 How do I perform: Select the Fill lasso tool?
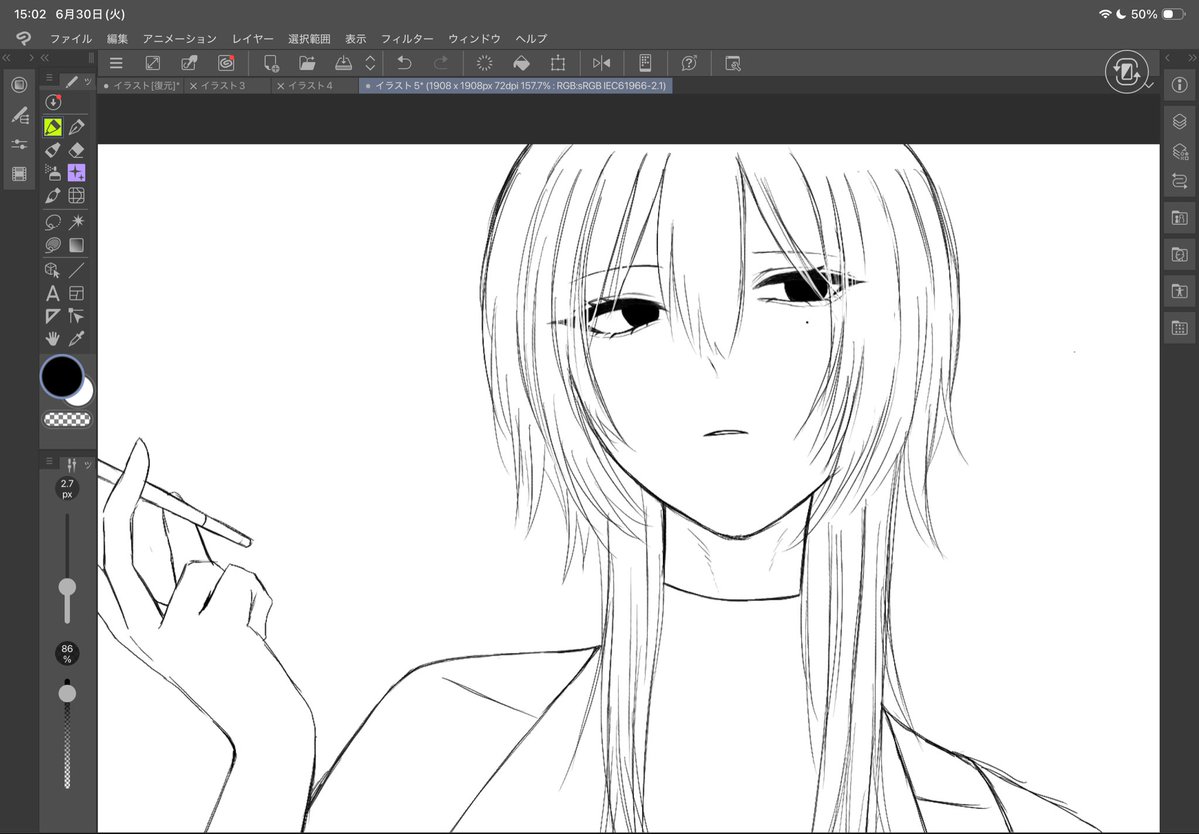[53, 245]
